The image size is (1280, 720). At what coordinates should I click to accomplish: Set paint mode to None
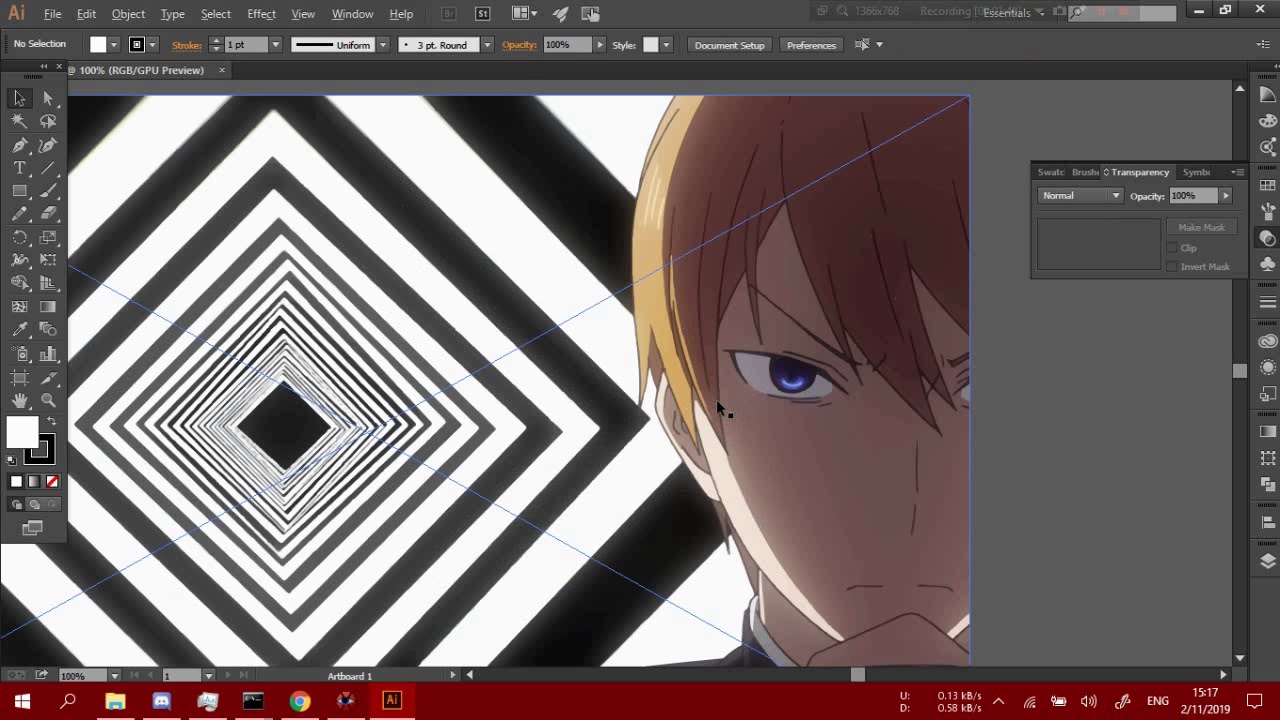coord(52,482)
